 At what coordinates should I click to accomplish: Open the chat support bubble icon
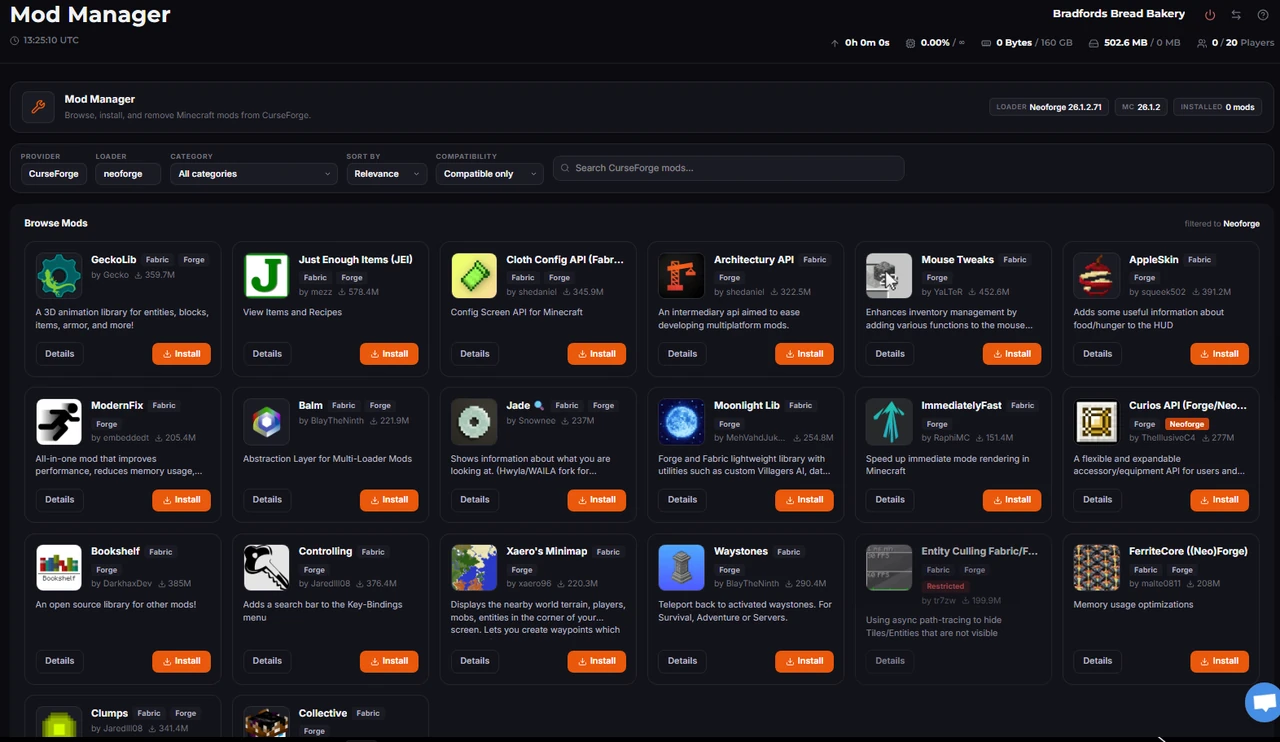[1264, 702]
